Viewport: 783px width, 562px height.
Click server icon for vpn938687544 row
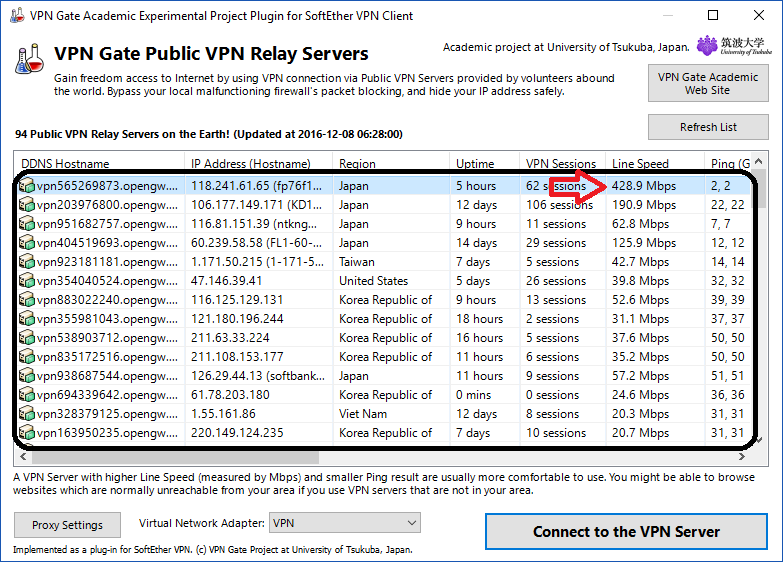click(27, 376)
